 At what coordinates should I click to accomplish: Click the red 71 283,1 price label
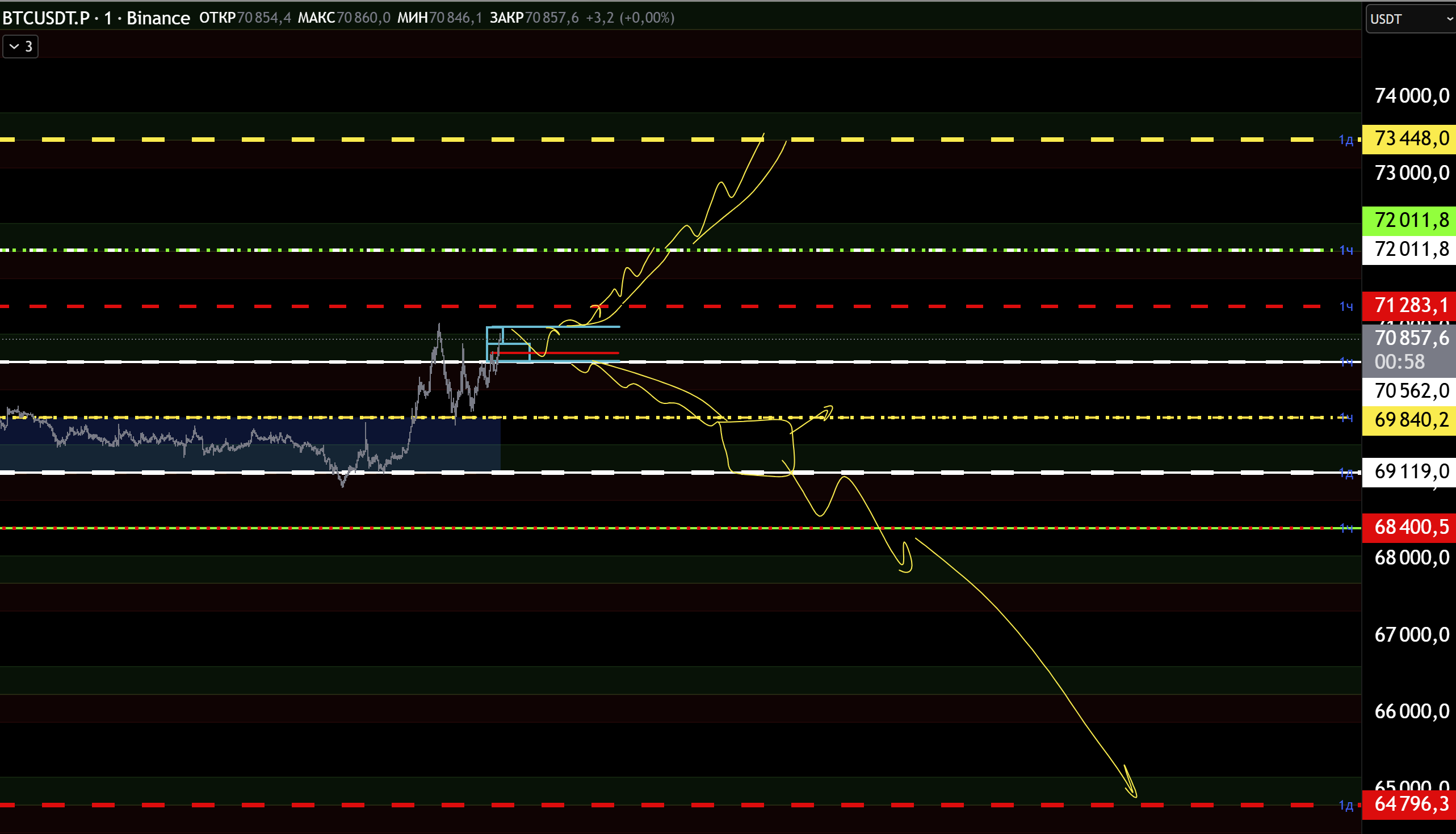point(1409,305)
